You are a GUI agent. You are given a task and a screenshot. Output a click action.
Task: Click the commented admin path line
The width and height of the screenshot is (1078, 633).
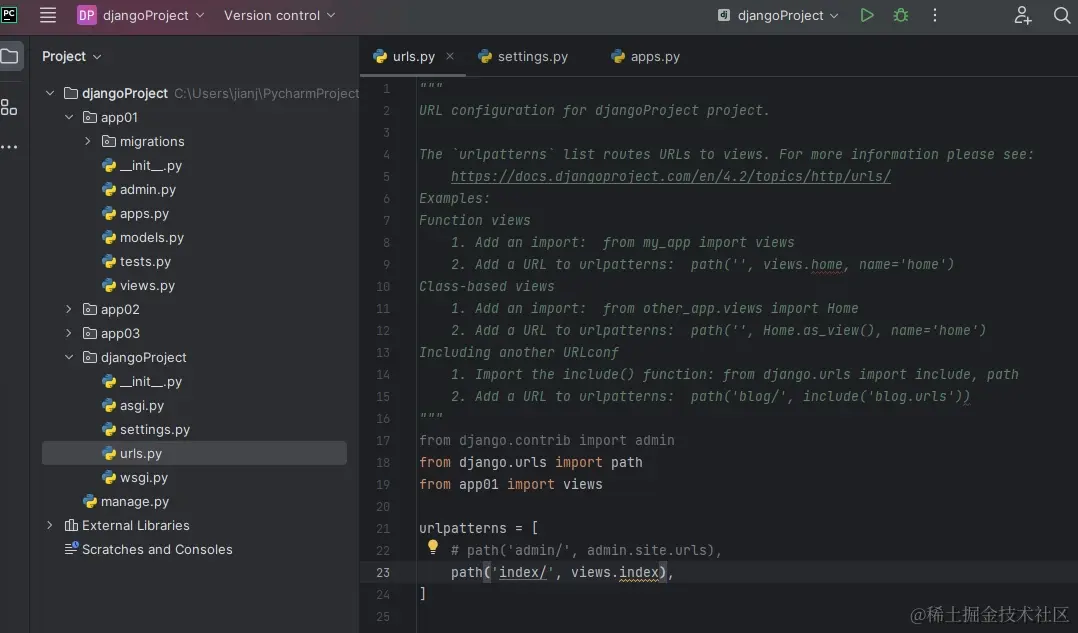click(586, 551)
